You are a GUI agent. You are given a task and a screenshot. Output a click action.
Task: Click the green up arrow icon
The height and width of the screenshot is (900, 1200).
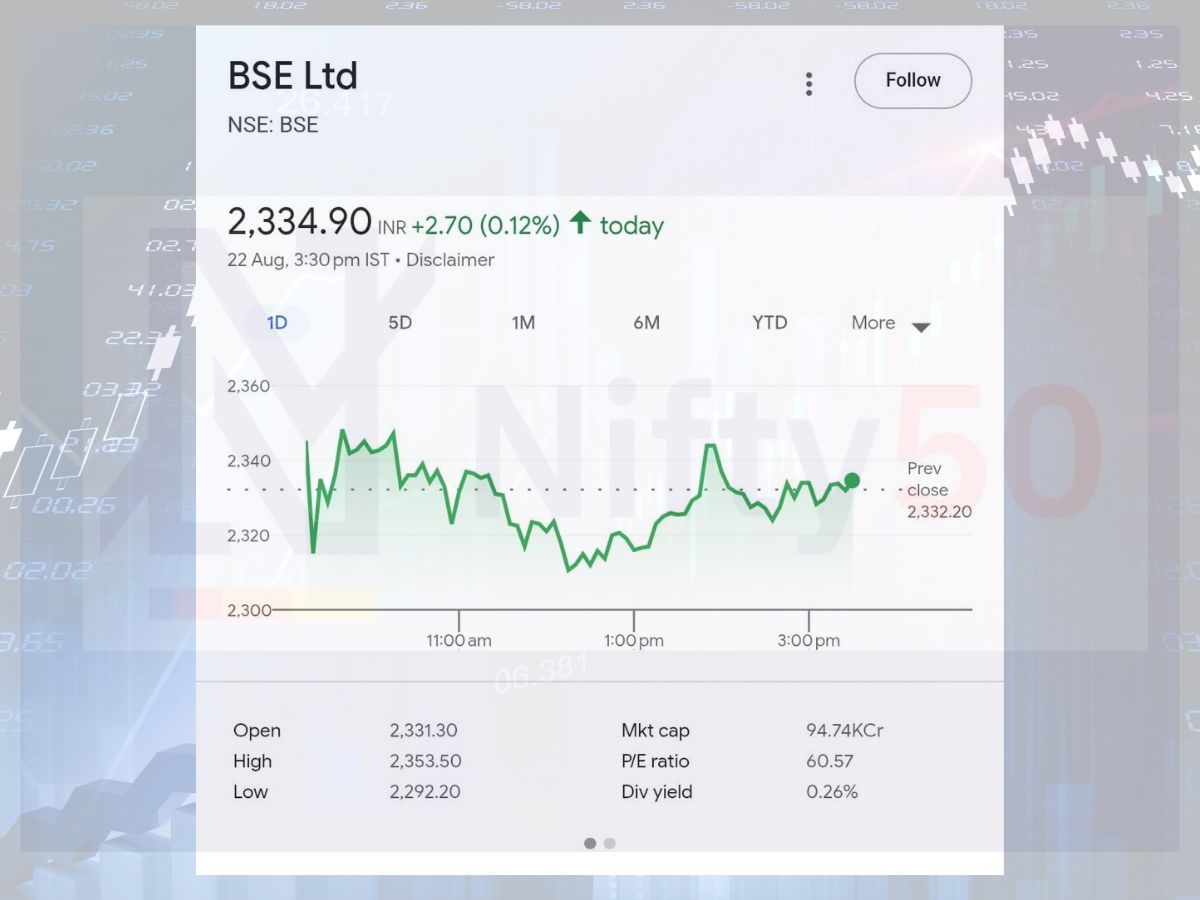[579, 224]
